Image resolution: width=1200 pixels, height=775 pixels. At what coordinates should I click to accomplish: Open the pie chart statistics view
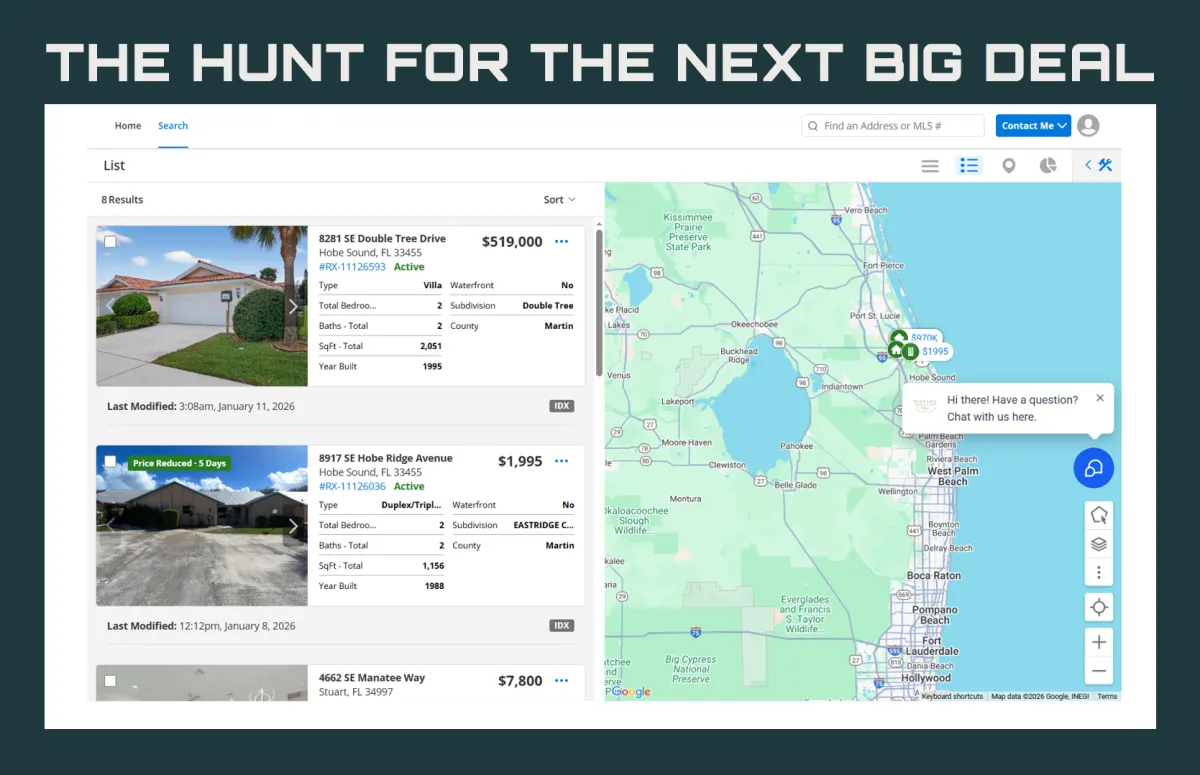(x=1048, y=166)
